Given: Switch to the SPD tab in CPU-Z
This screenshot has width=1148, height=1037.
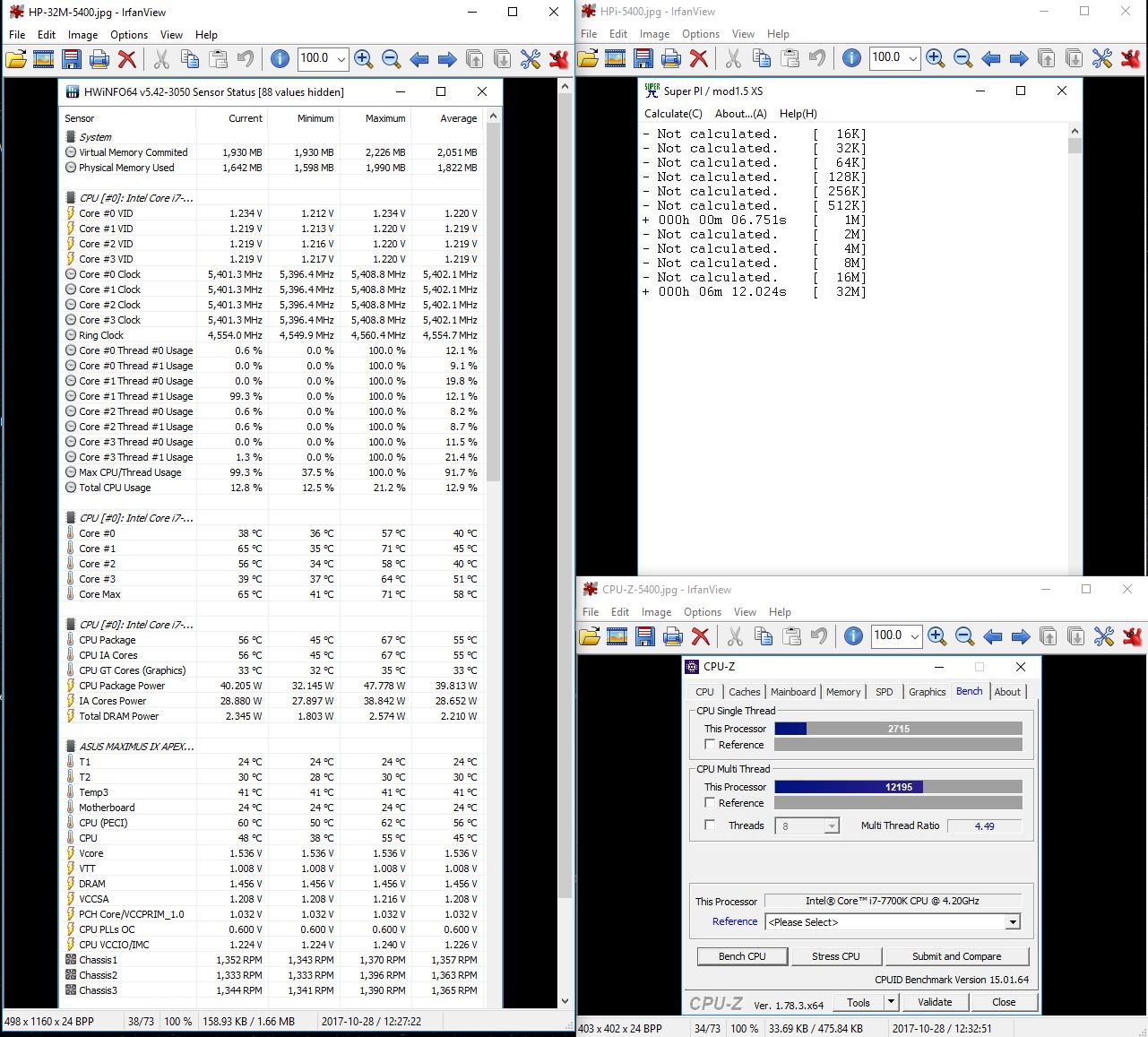Looking at the screenshot, I should click(884, 692).
